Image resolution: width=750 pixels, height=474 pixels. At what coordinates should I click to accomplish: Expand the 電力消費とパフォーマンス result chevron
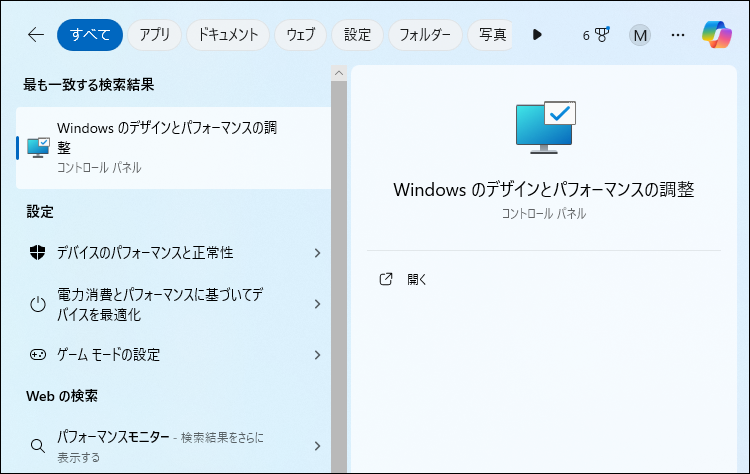click(317, 304)
